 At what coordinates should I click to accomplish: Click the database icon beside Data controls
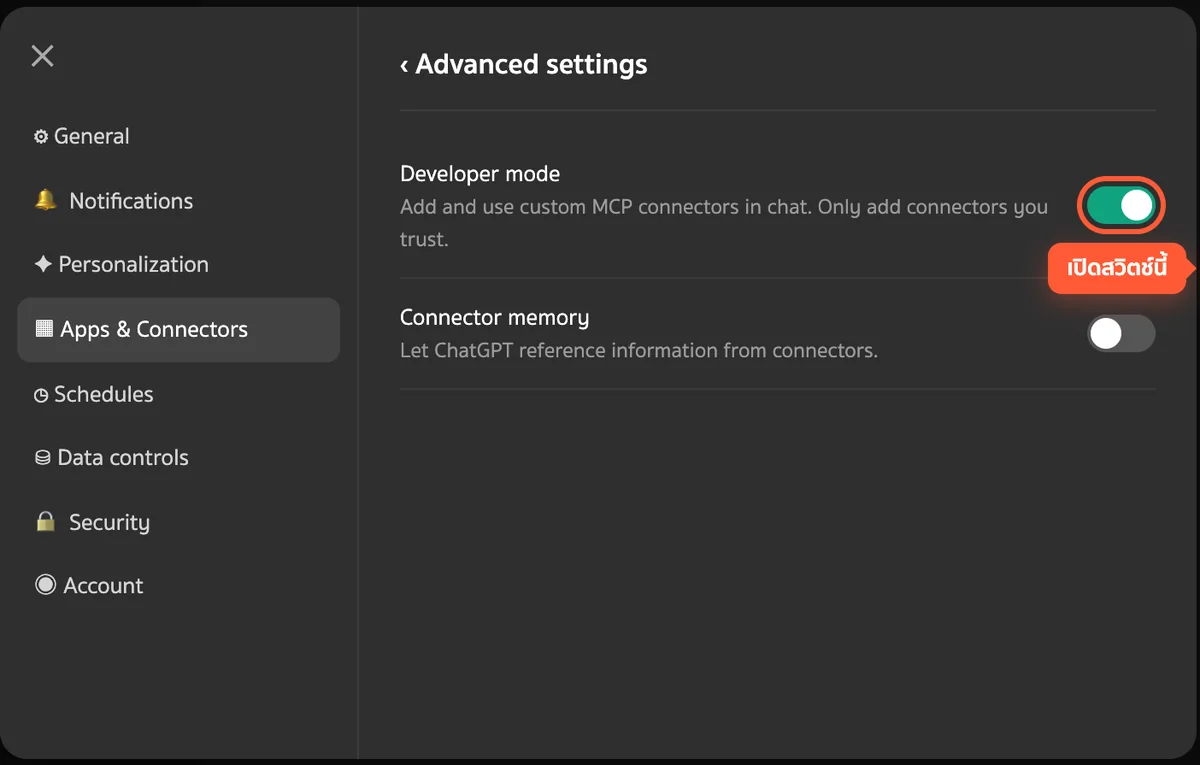[43, 458]
